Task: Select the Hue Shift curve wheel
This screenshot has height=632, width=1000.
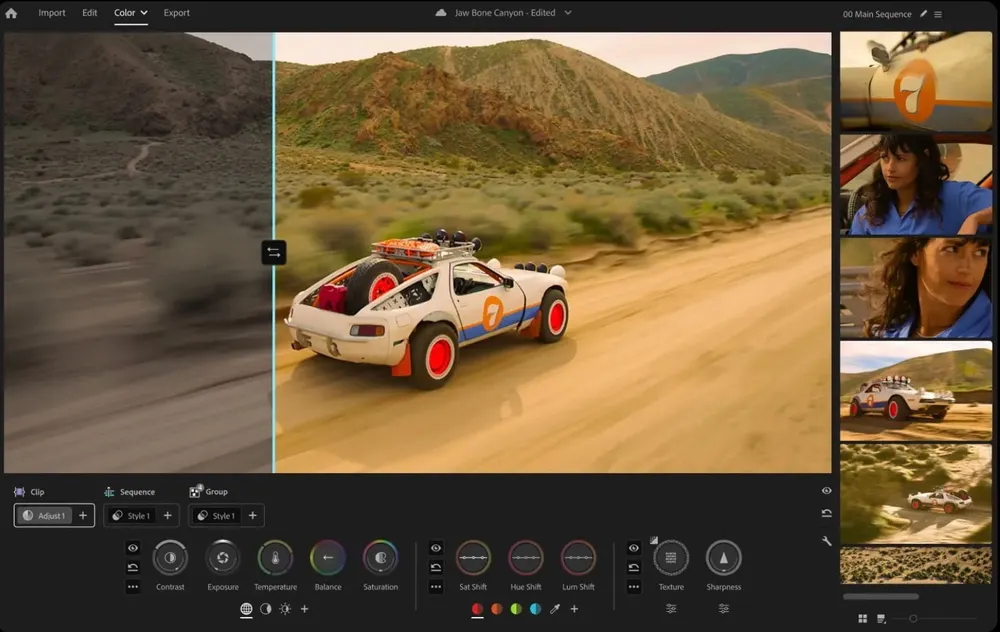Action: tap(526, 558)
